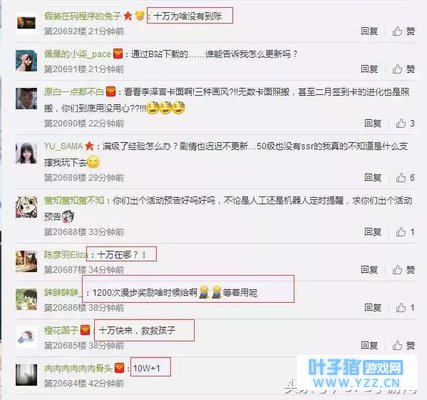Image resolution: width=427 pixels, height=400 pixels.
Task: Click the 叶子猪游戏网 watermark logo
Action: pyautogui.click(x=357, y=372)
